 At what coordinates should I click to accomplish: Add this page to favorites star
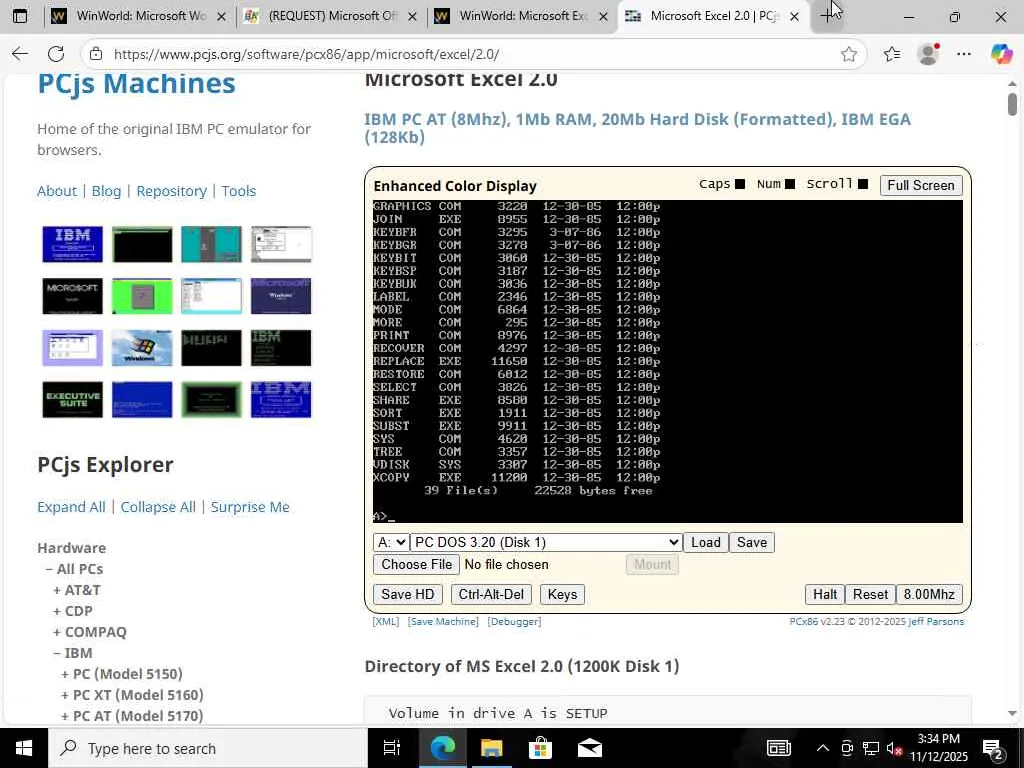848,54
